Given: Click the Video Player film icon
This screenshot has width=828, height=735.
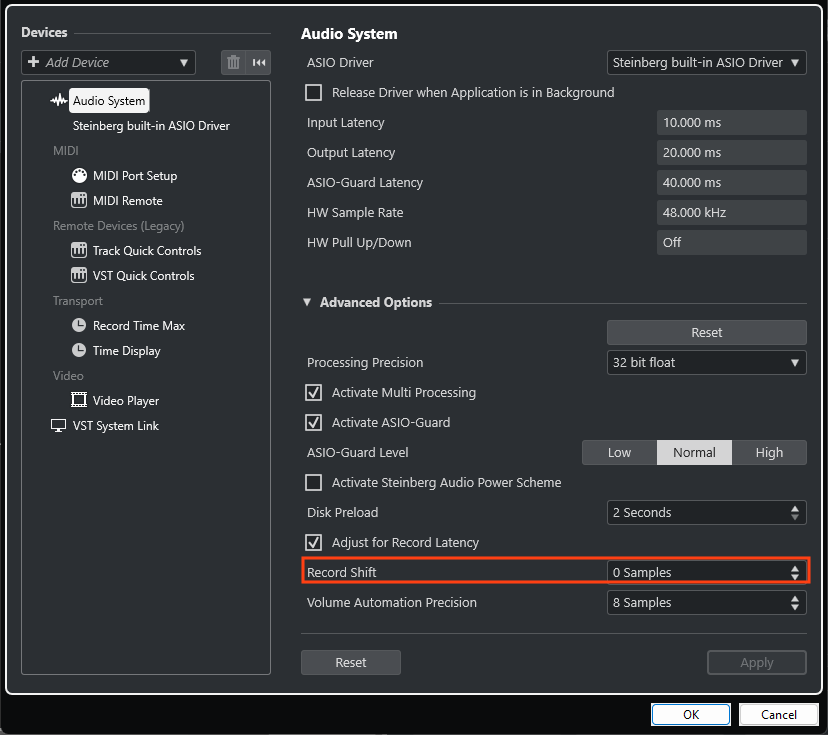Looking at the screenshot, I should pos(79,400).
